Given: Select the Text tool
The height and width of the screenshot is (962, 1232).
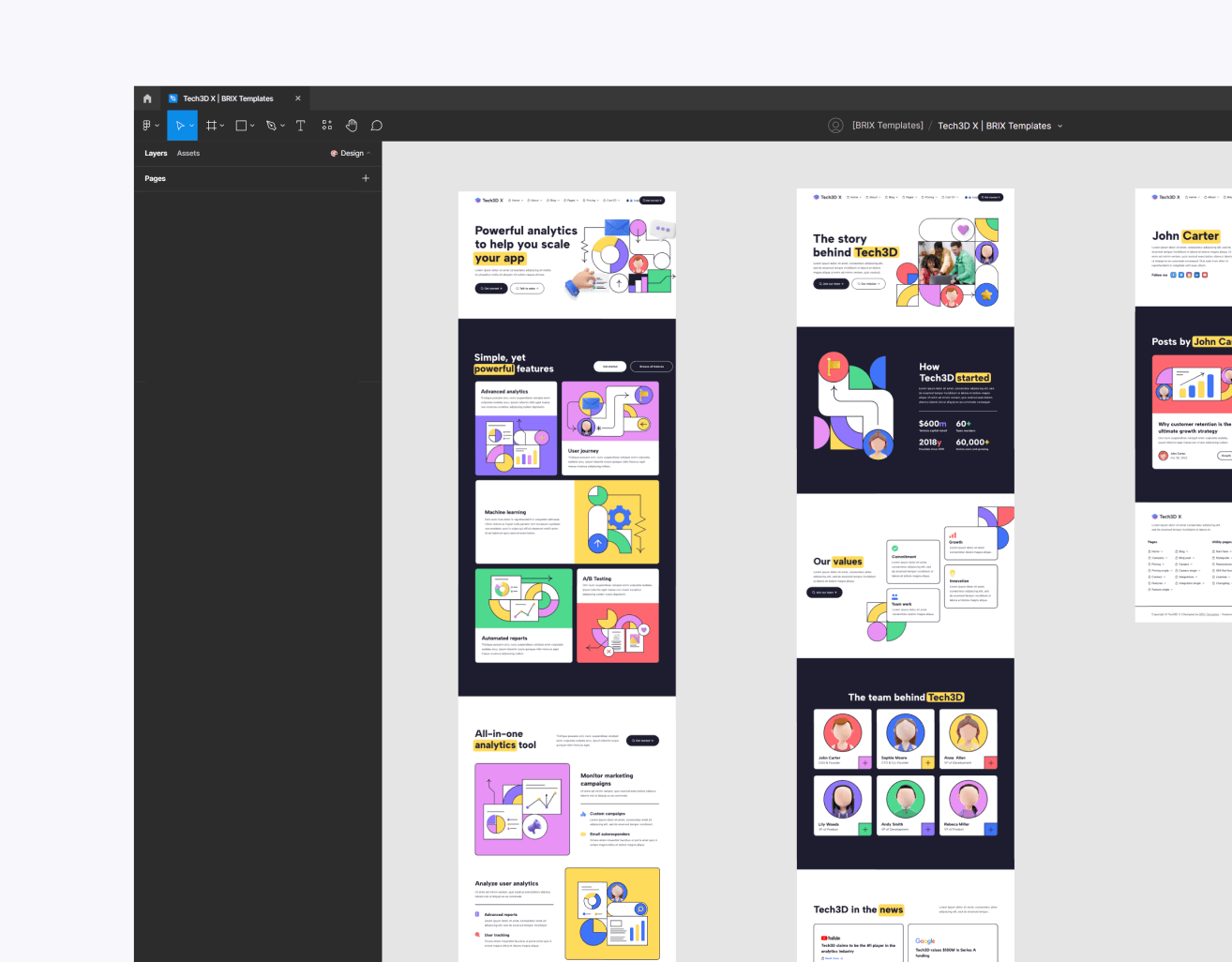Looking at the screenshot, I should (301, 126).
